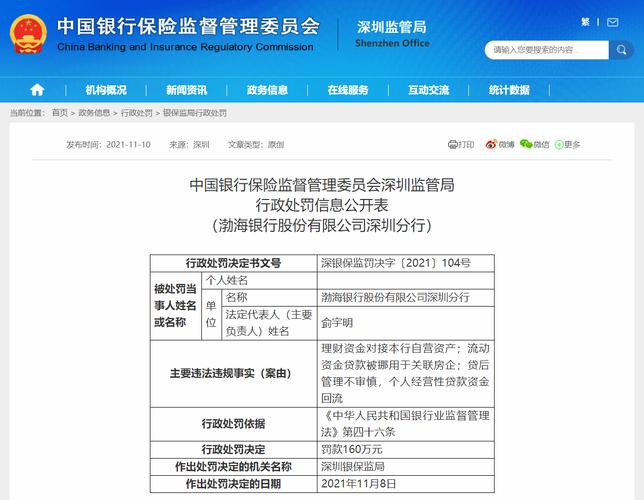
Task: Click cell 行政处罚决定
Action: click(233, 449)
